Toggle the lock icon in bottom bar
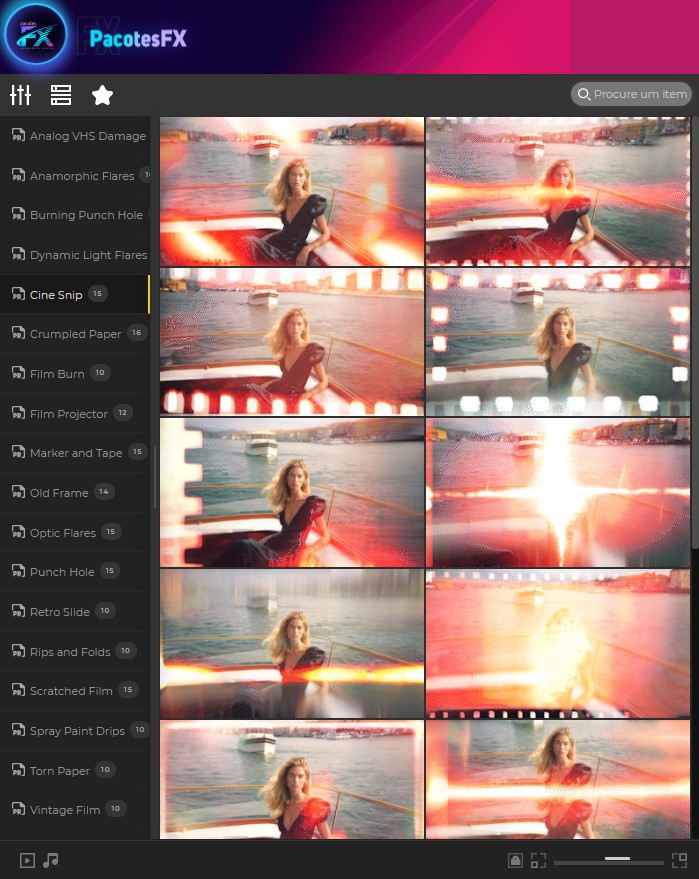The image size is (699, 879). point(515,860)
